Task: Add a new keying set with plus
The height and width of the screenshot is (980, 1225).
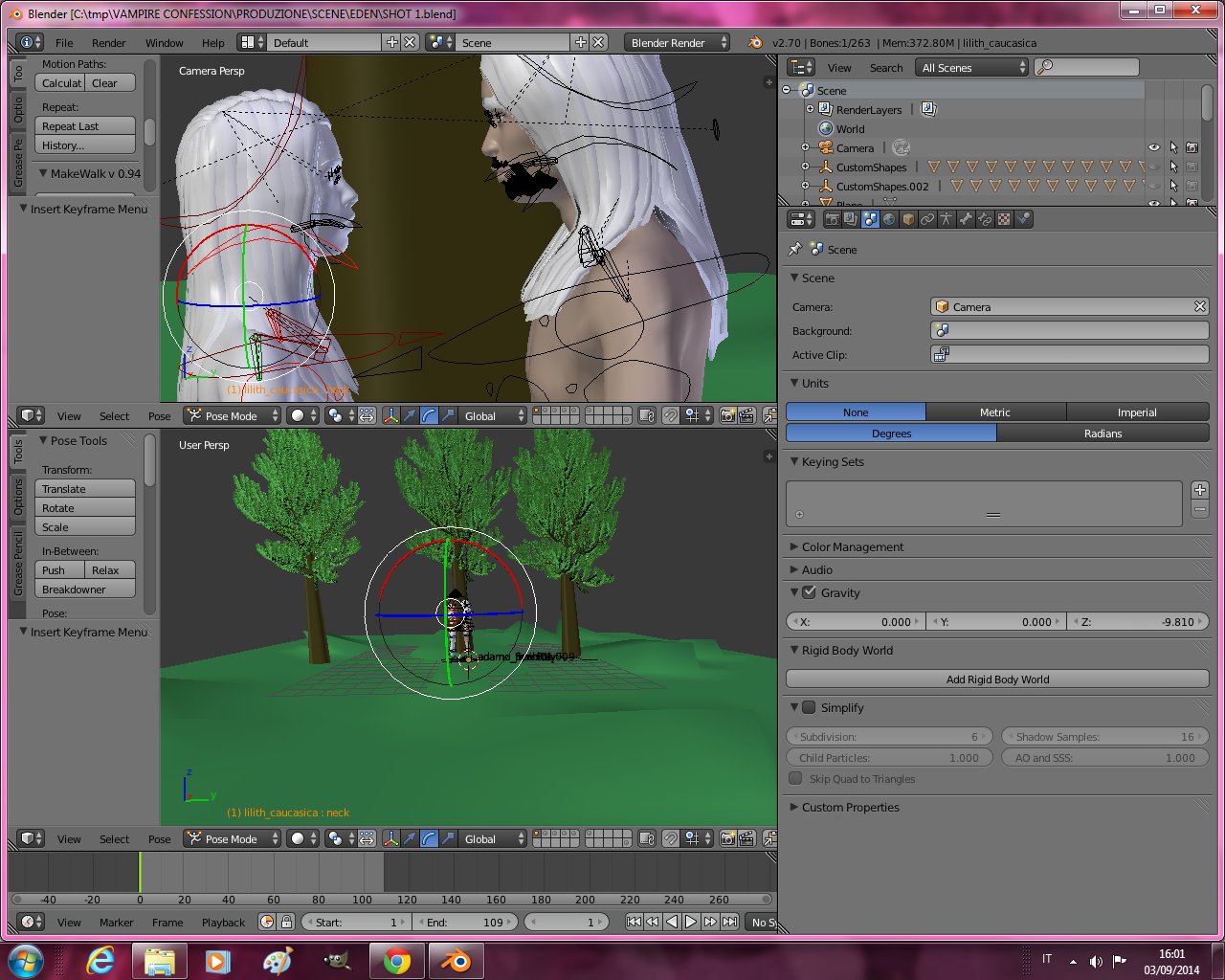Action: click(1200, 490)
